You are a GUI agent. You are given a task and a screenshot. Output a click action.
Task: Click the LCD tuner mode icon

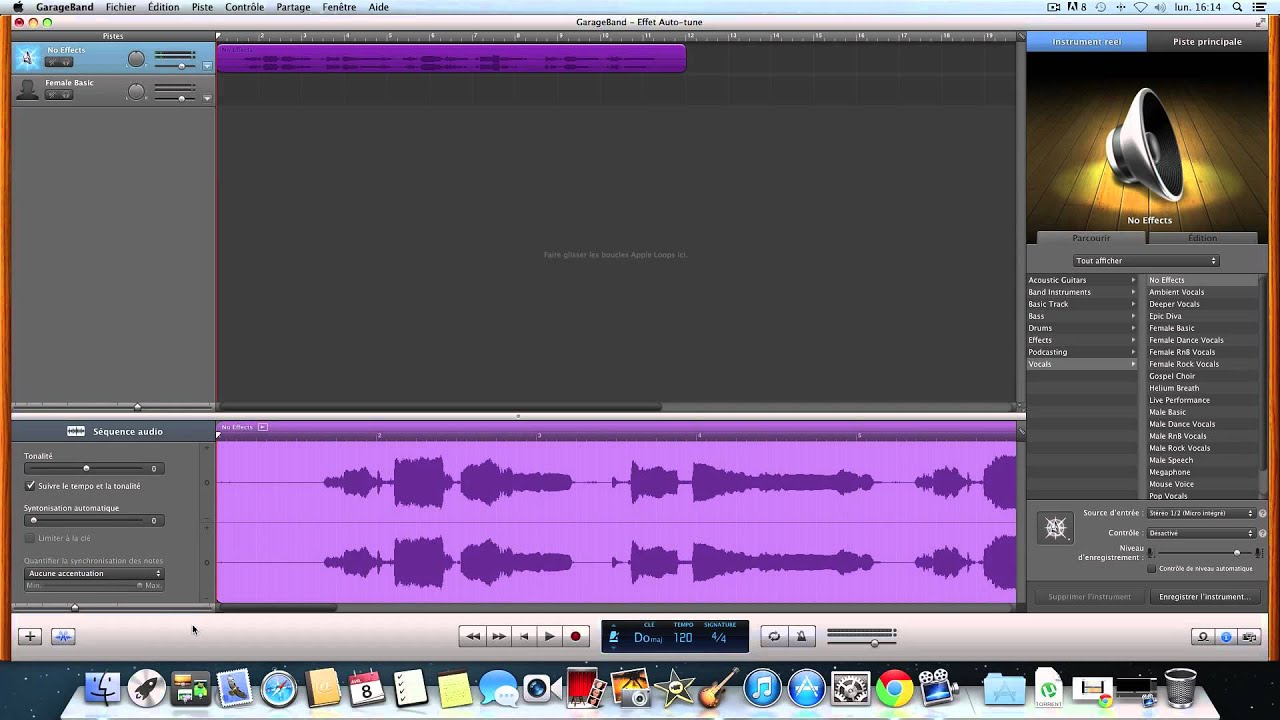614,637
